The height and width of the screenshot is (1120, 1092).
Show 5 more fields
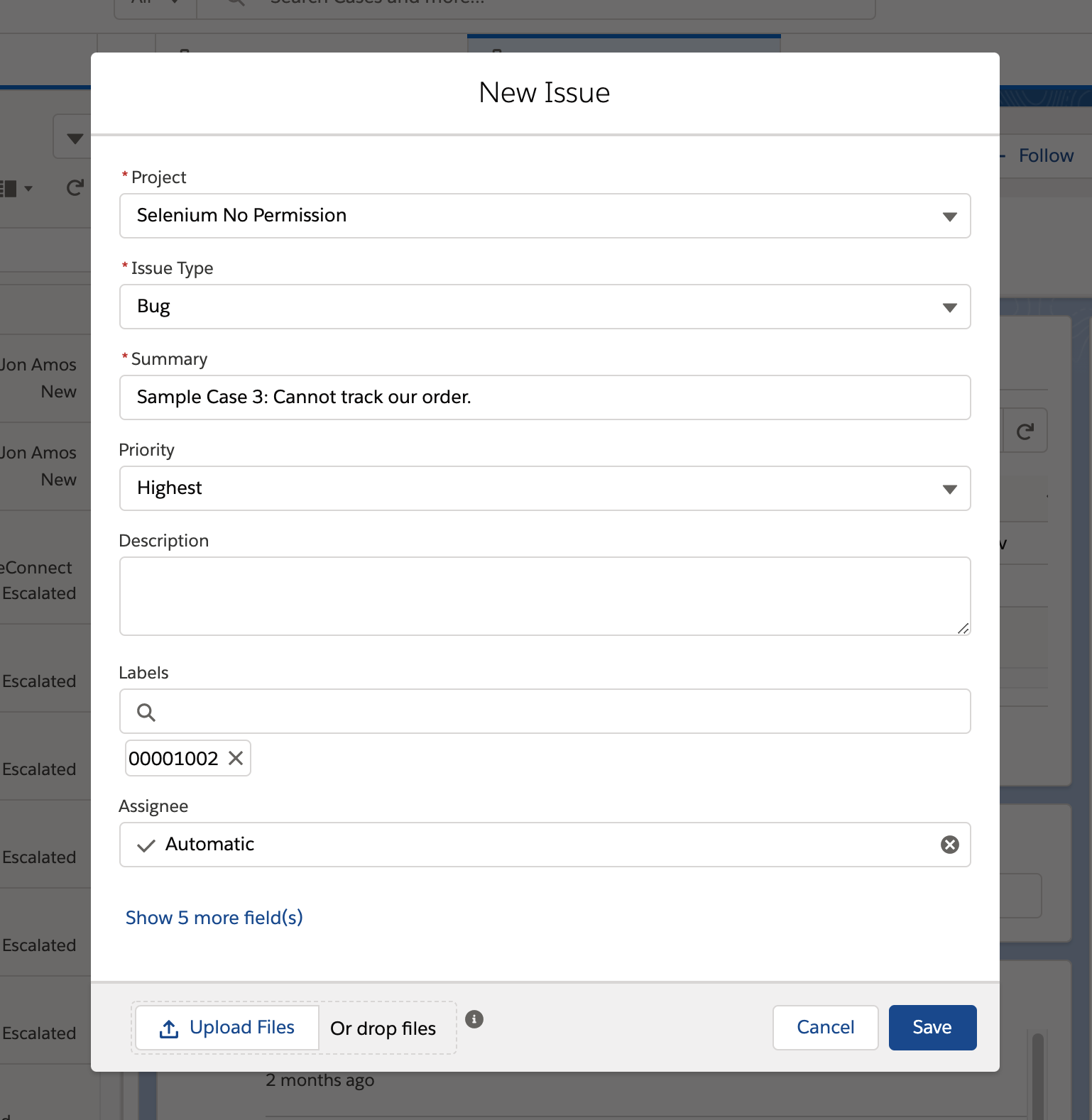click(214, 918)
